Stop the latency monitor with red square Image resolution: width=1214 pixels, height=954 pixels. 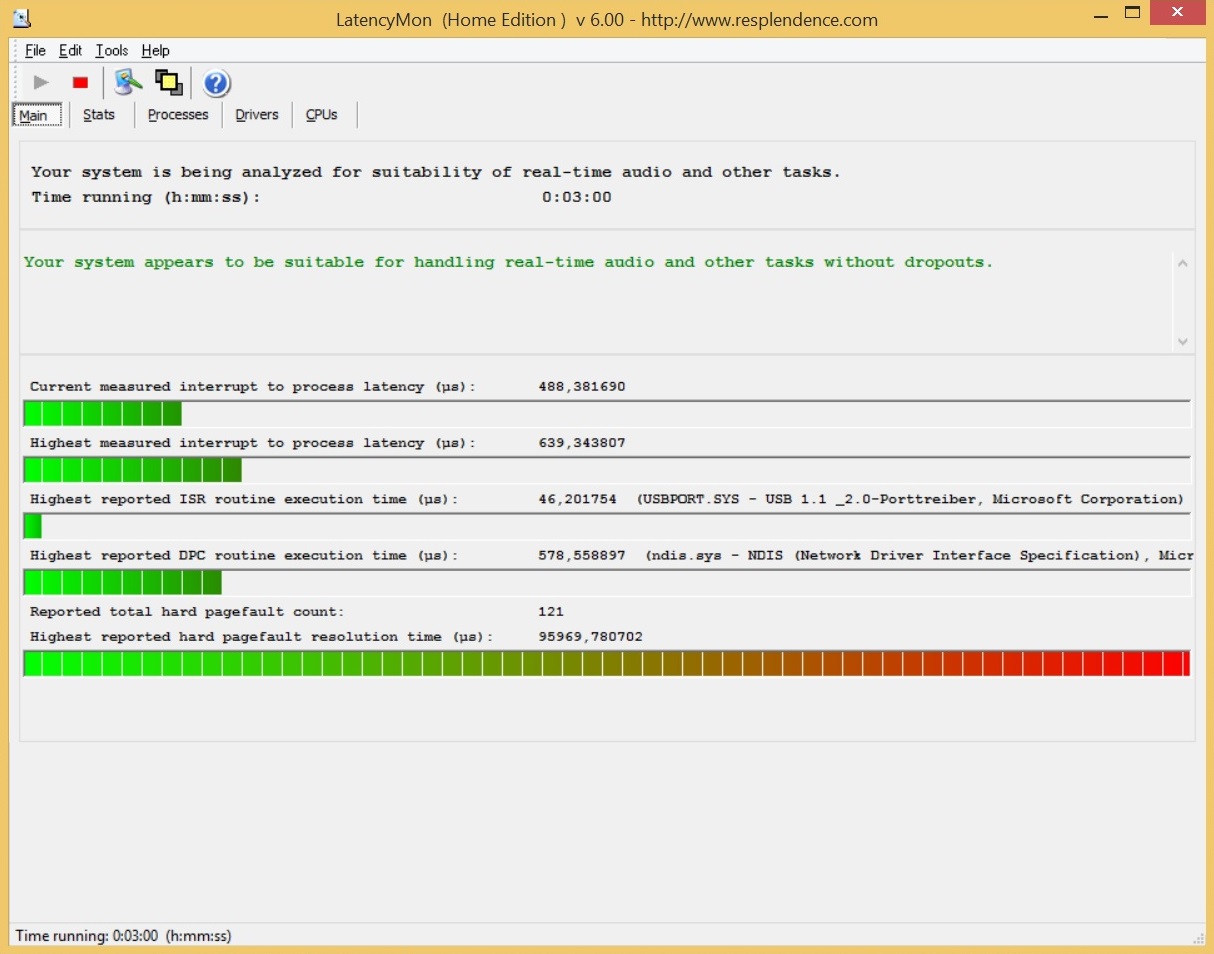[x=81, y=83]
